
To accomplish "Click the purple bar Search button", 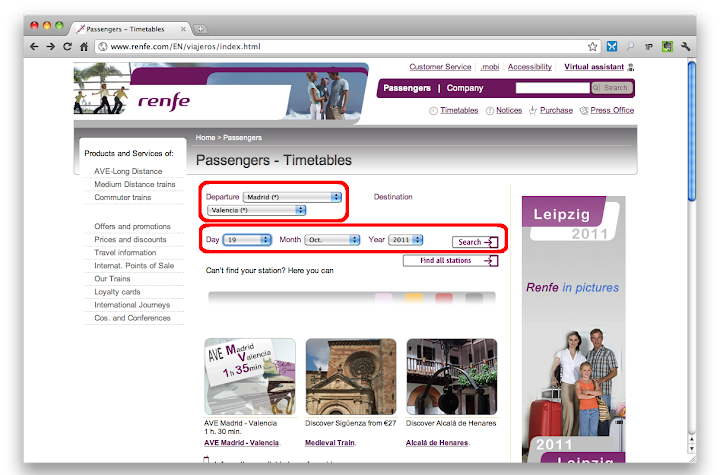I will (612, 88).
